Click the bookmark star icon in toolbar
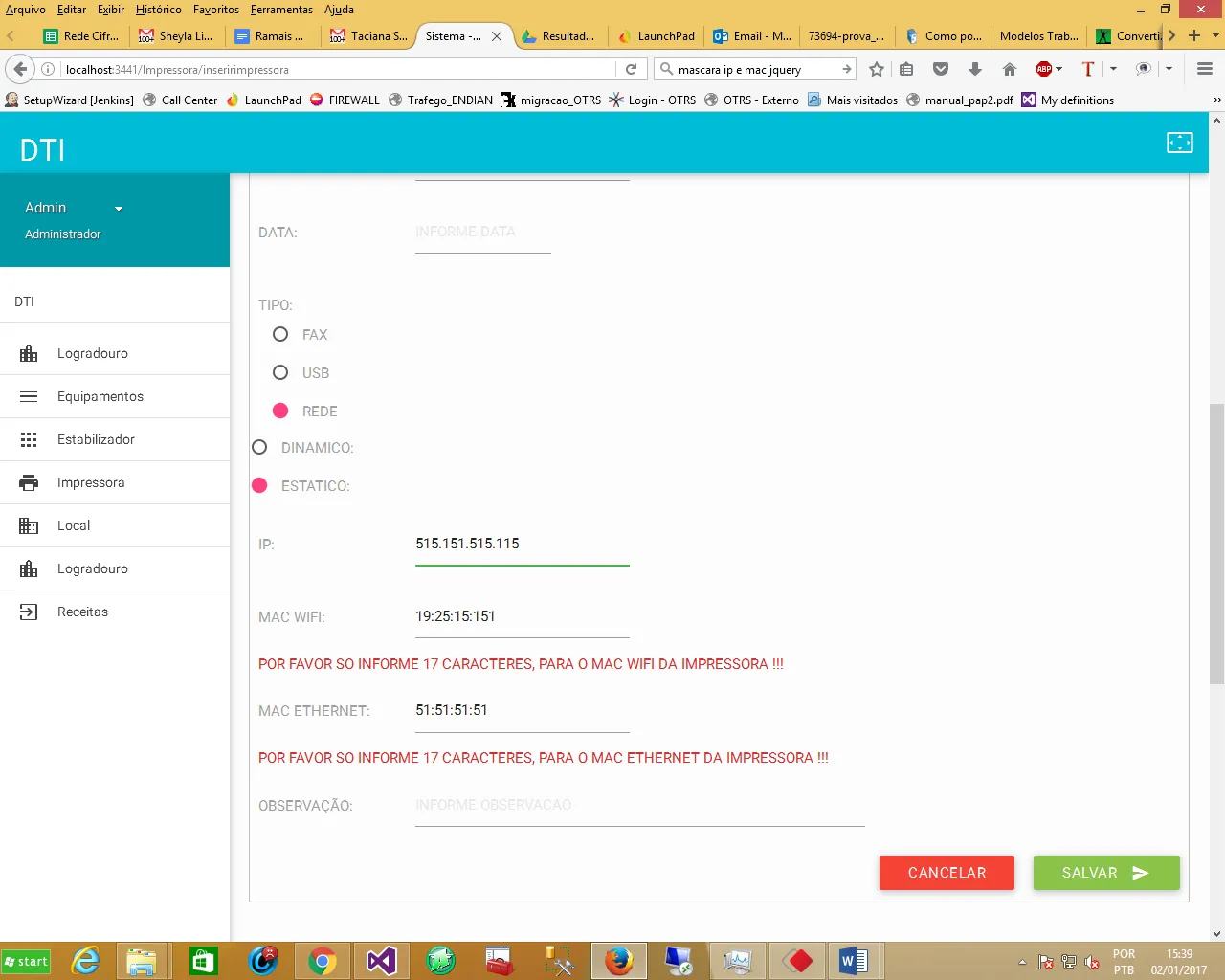This screenshot has width=1225, height=980. point(876,69)
